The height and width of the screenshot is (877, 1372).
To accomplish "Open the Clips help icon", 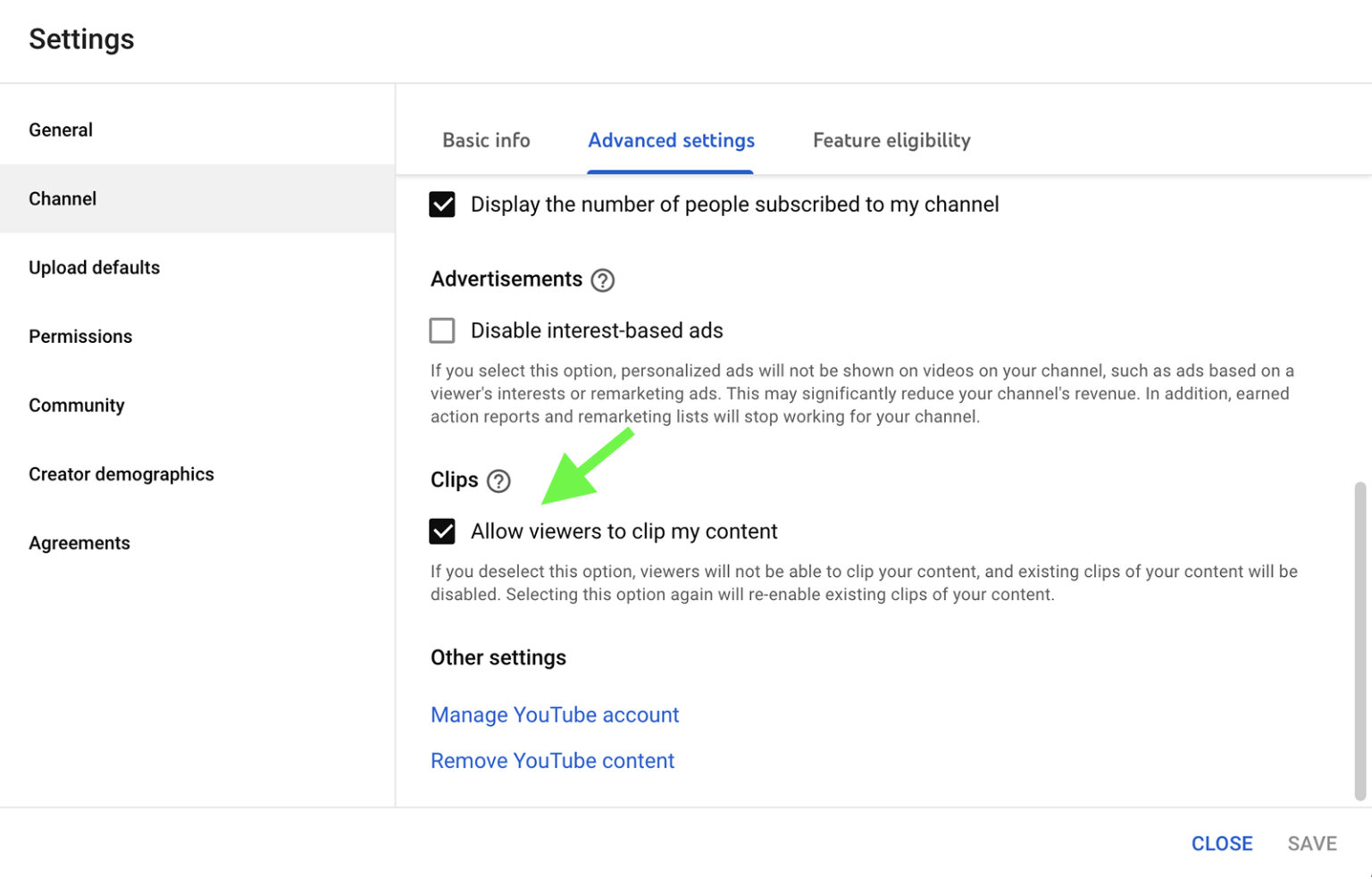I will coord(498,480).
